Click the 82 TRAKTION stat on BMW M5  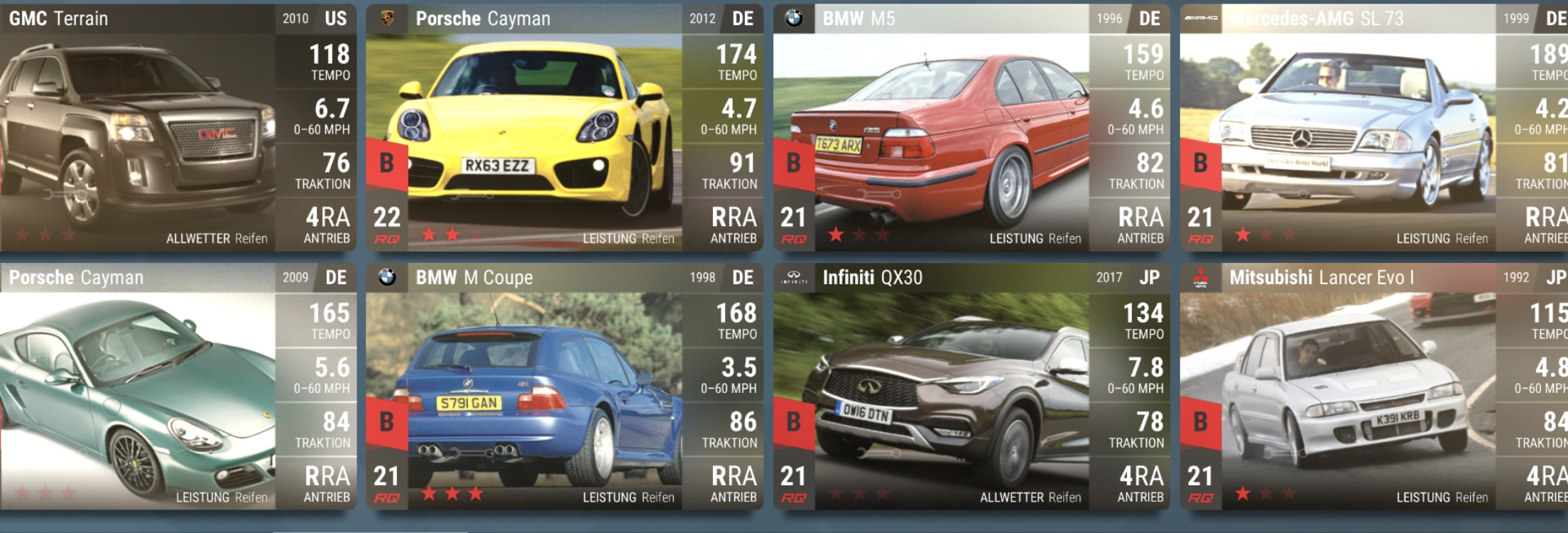tap(1137, 171)
